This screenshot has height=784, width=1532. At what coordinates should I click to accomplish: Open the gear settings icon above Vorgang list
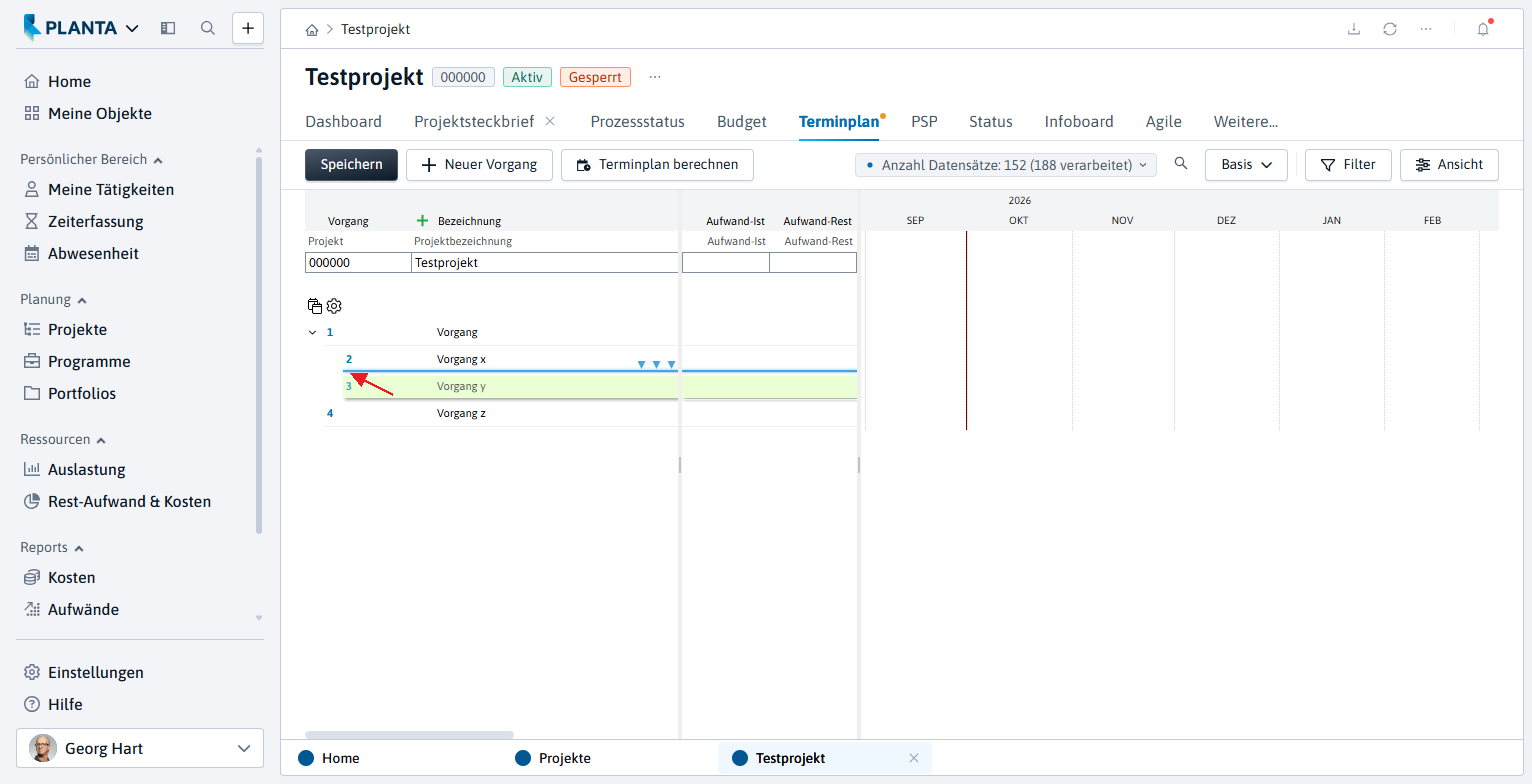point(334,305)
